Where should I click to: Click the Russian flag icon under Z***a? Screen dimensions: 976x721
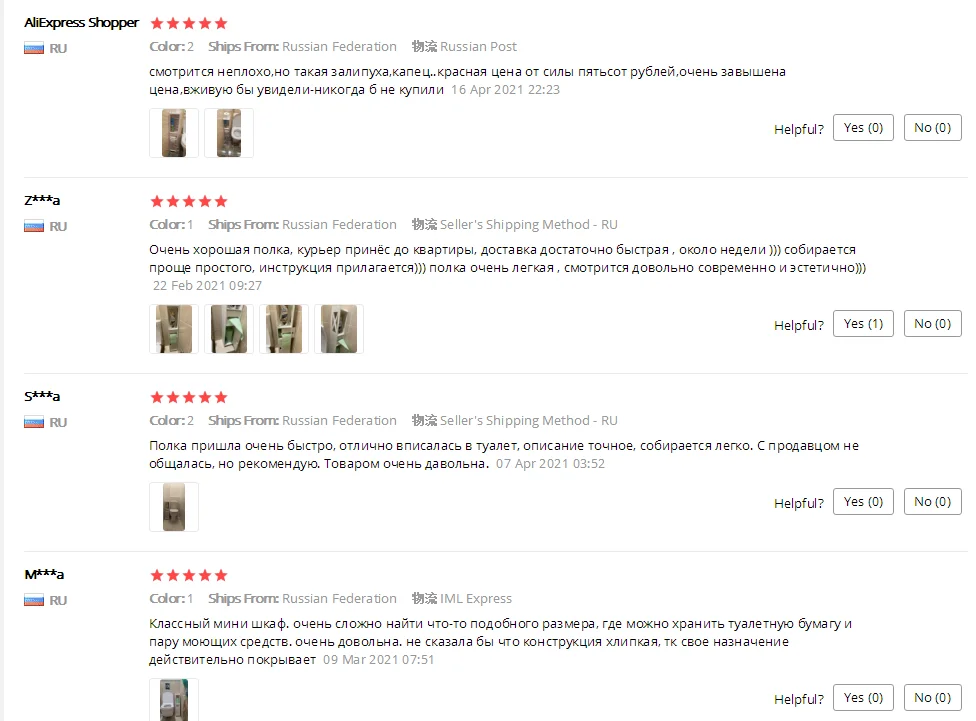(x=34, y=227)
